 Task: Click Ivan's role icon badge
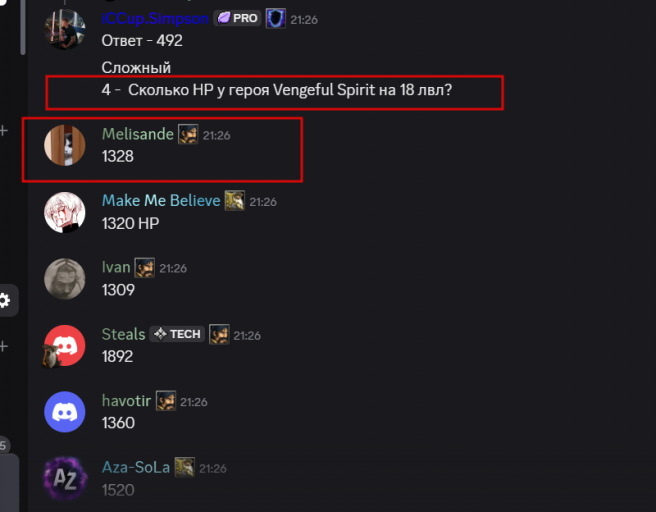coord(145,268)
